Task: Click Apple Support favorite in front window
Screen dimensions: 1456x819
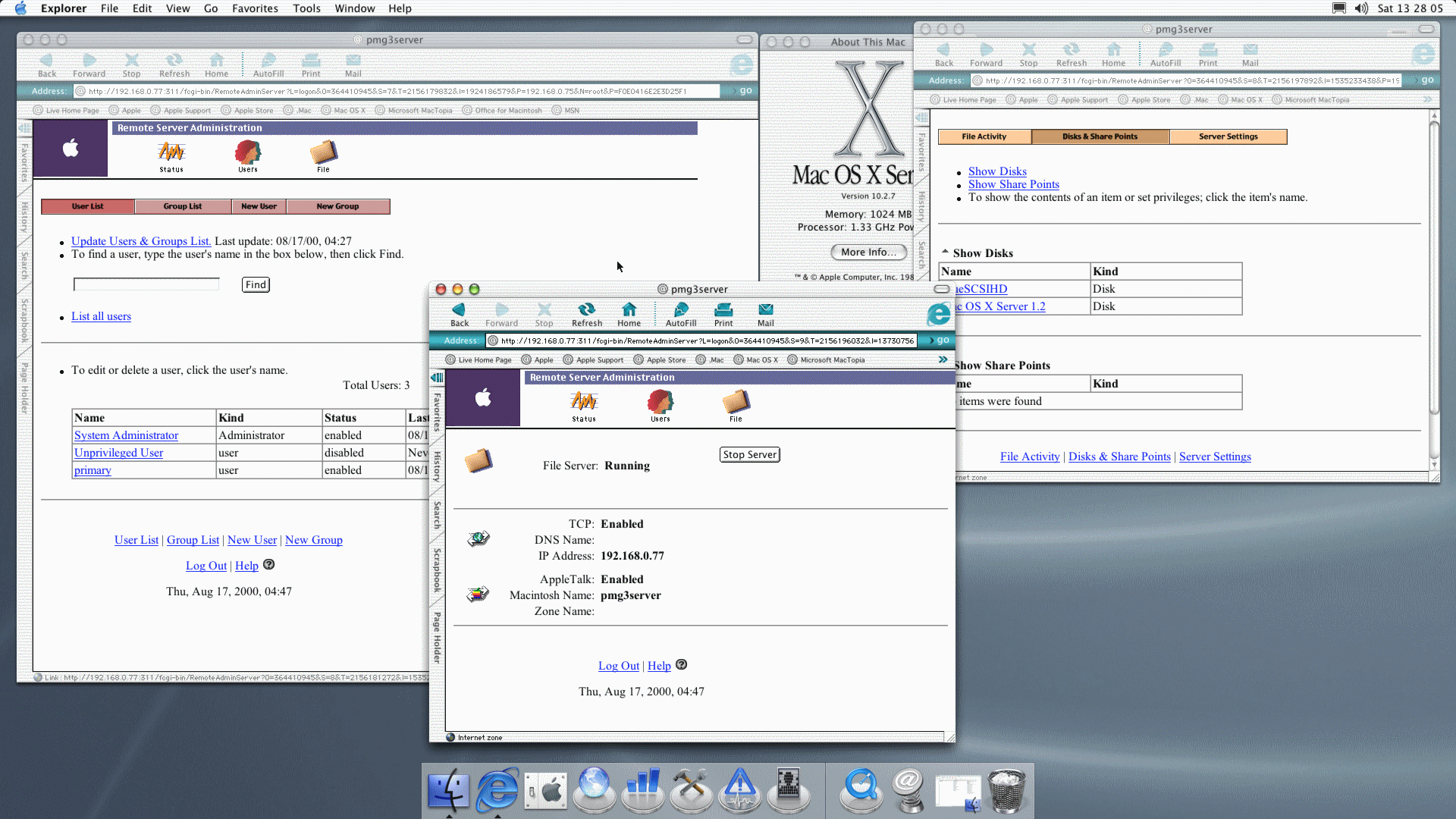Action: [x=592, y=360]
